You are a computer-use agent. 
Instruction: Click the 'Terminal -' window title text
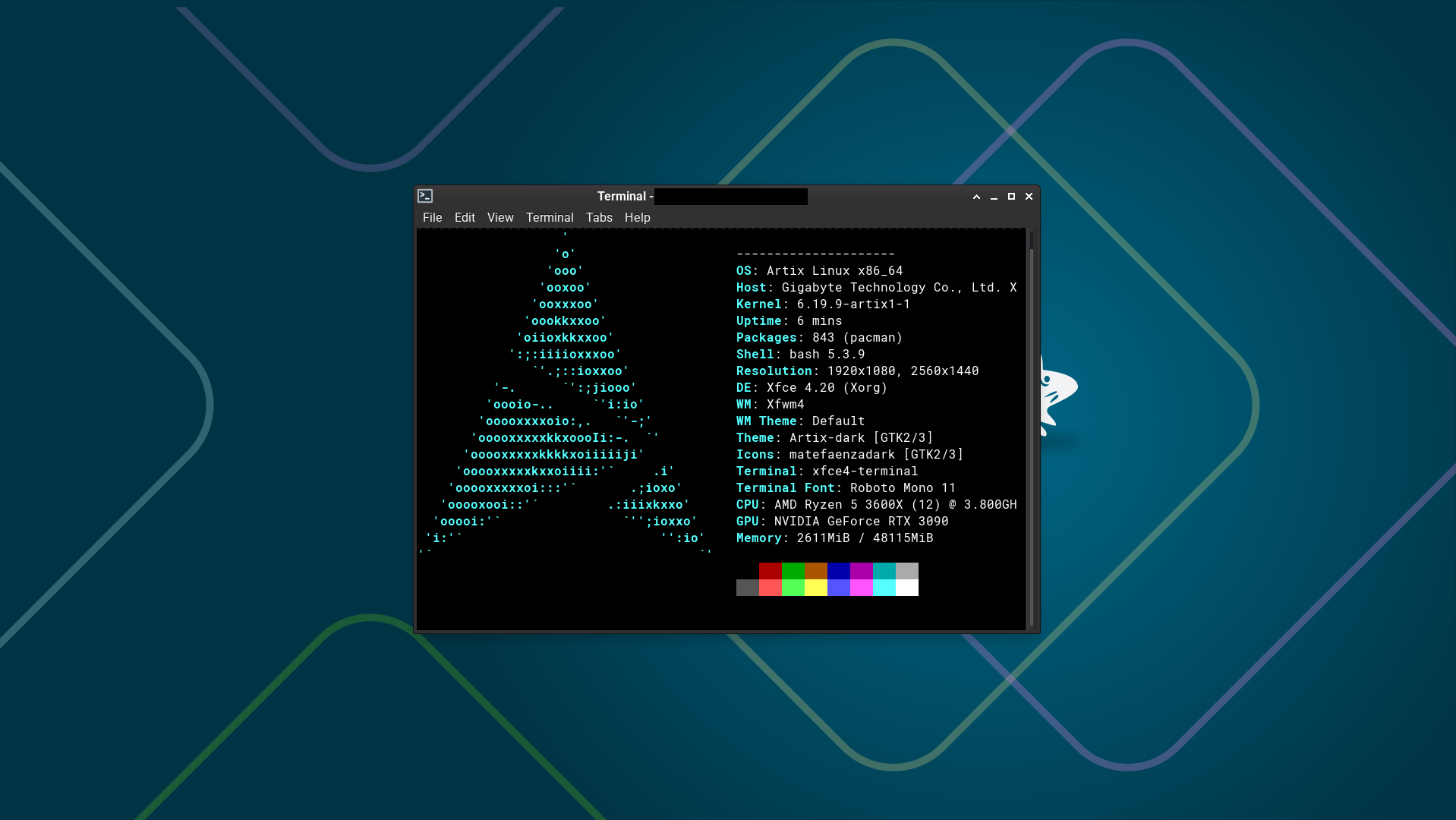tap(625, 197)
